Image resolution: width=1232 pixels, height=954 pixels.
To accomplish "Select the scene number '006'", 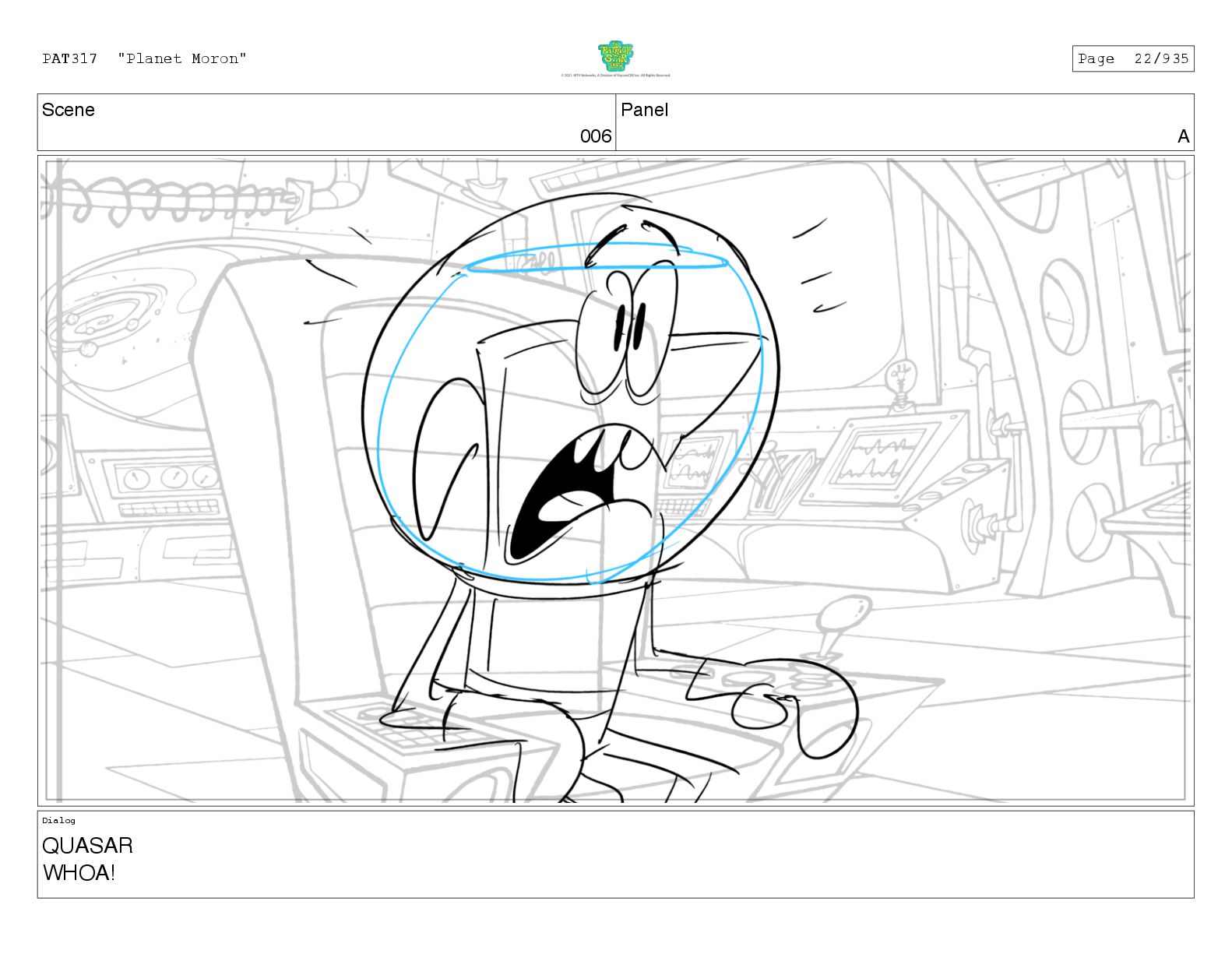I will (596, 136).
